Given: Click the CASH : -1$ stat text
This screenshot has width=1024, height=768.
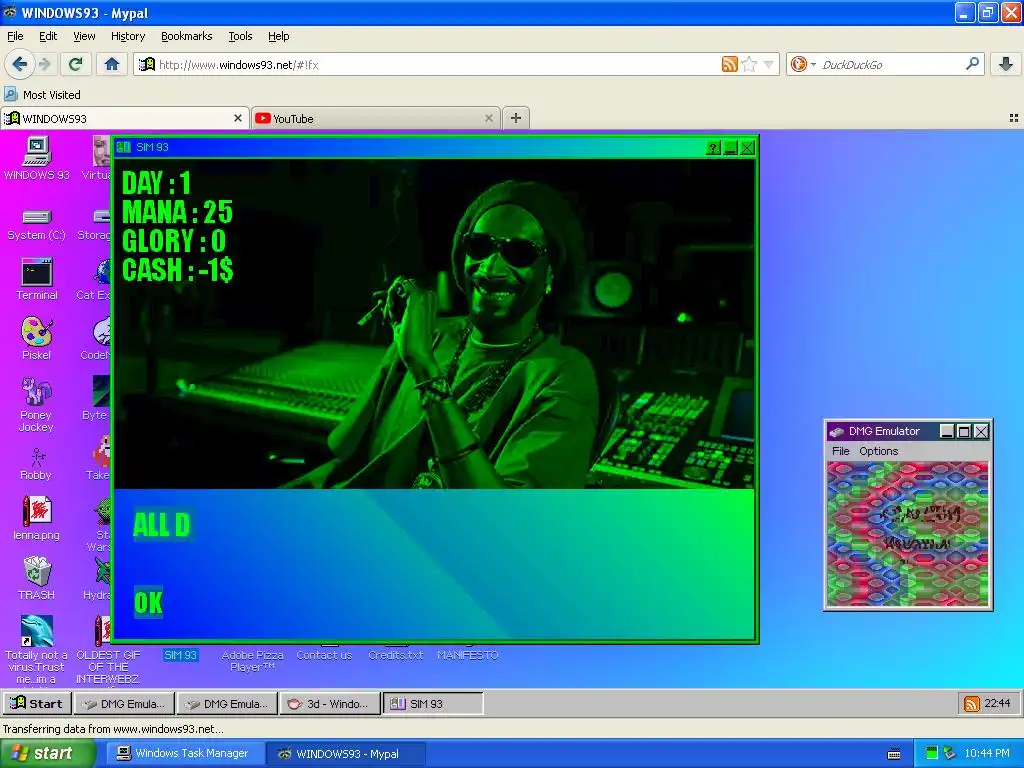Looking at the screenshot, I should tap(178, 270).
